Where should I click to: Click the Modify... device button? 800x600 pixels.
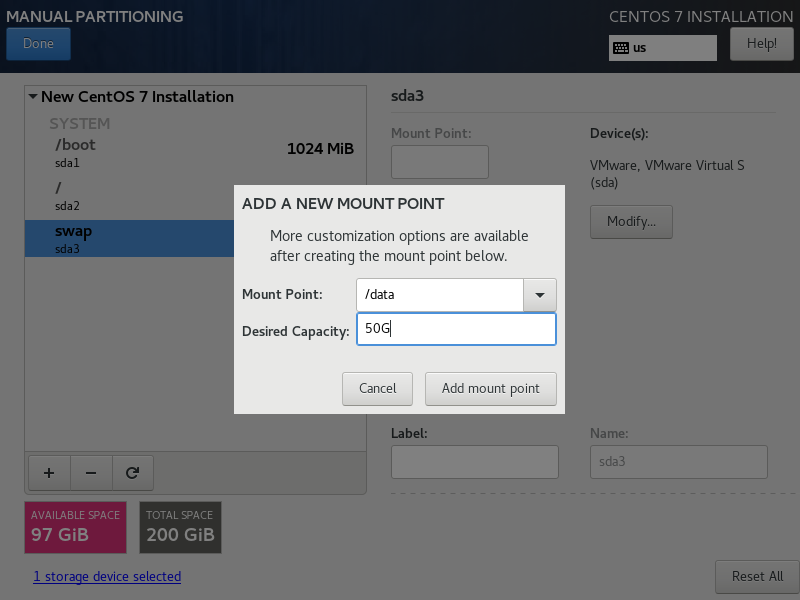(x=631, y=222)
